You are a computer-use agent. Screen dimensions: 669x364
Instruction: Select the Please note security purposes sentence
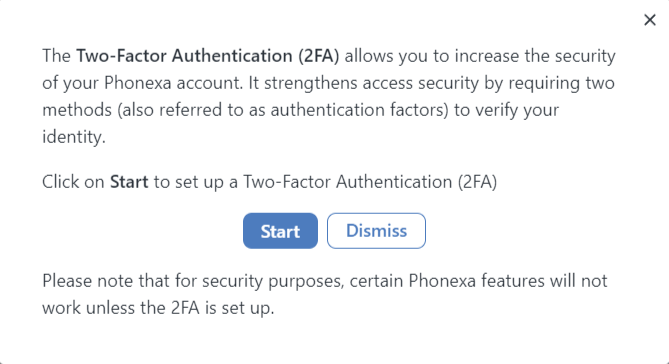(x=324, y=294)
